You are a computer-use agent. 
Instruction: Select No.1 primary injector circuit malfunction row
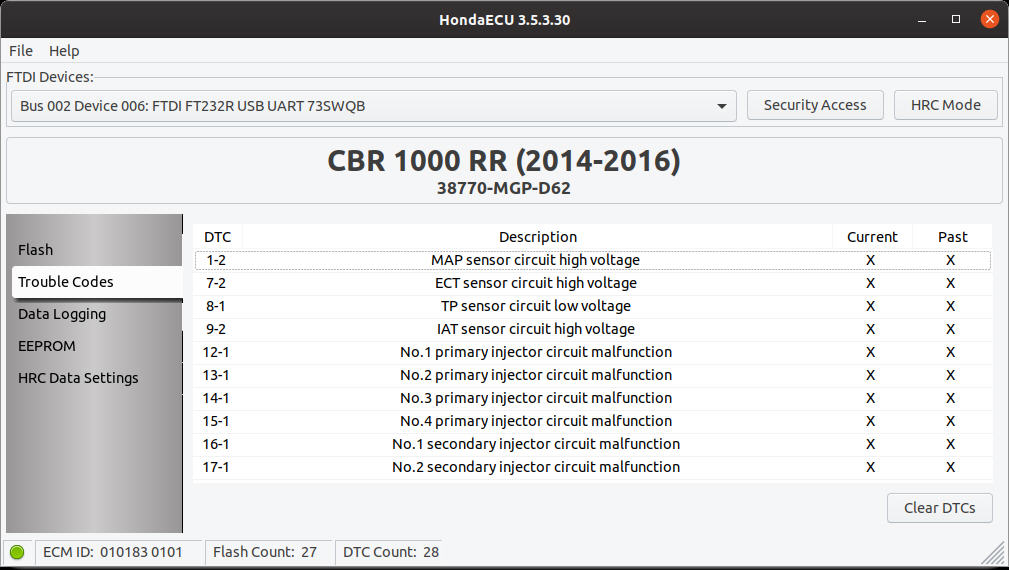pos(593,352)
